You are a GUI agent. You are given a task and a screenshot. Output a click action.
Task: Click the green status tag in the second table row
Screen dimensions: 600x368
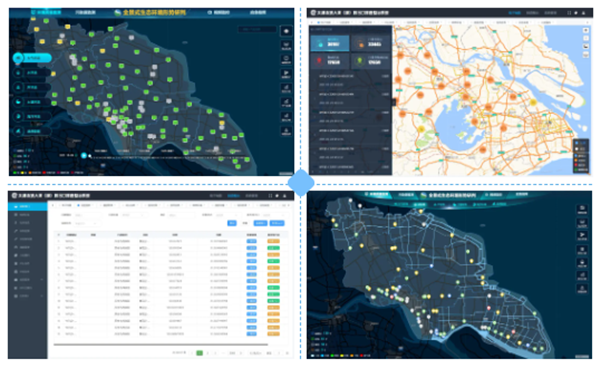click(x=273, y=248)
